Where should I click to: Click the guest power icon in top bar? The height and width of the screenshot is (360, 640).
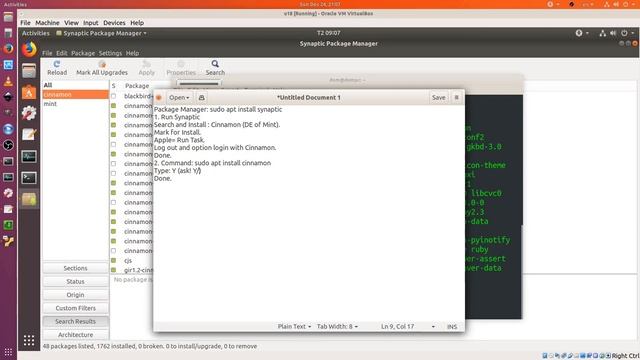click(624, 33)
